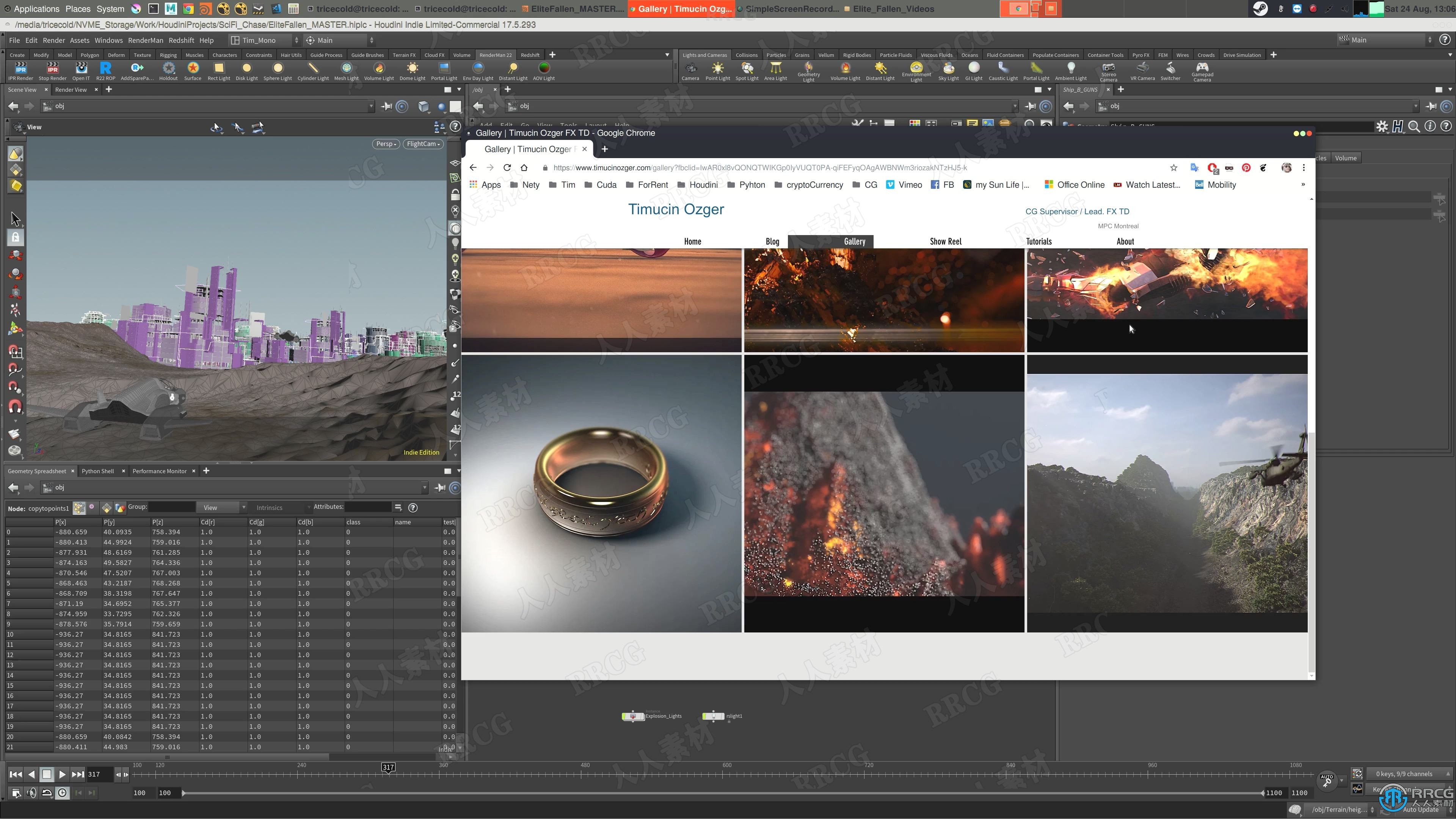Create a Volume Light from RenderMan shelf

click(379, 71)
